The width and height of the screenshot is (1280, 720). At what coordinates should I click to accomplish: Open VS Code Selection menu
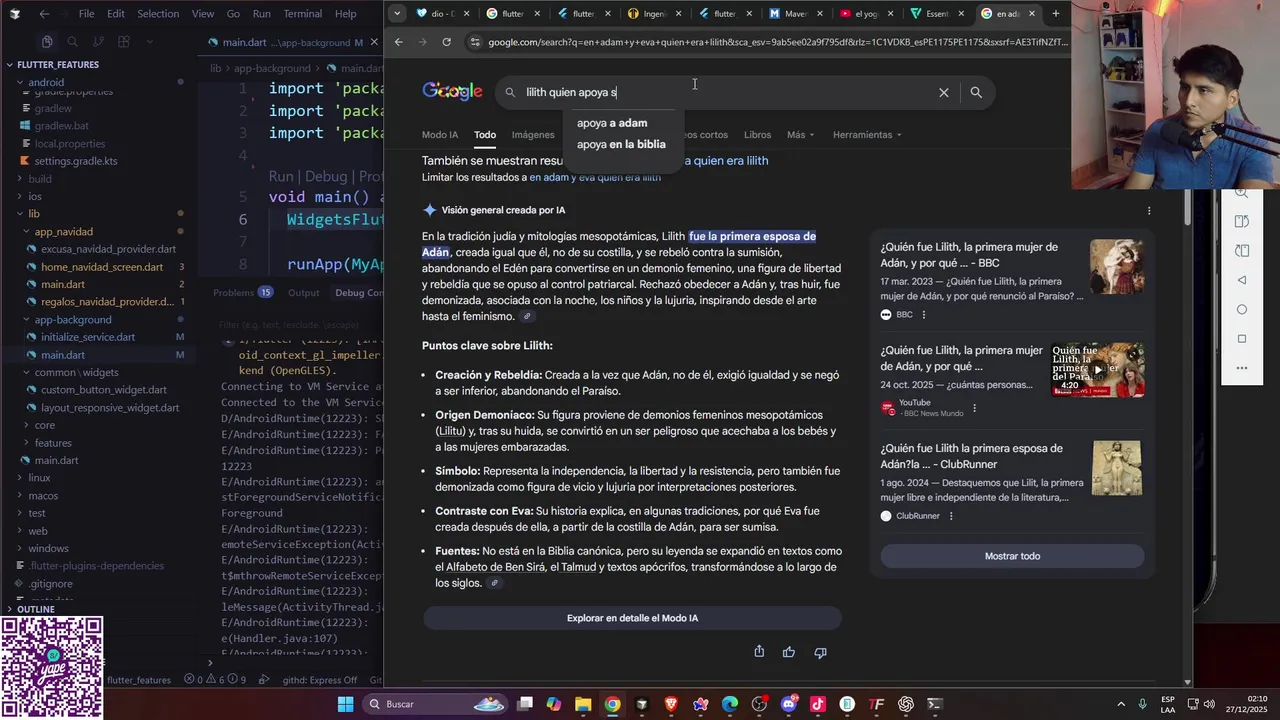pyautogui.click(x=158, y=14)
